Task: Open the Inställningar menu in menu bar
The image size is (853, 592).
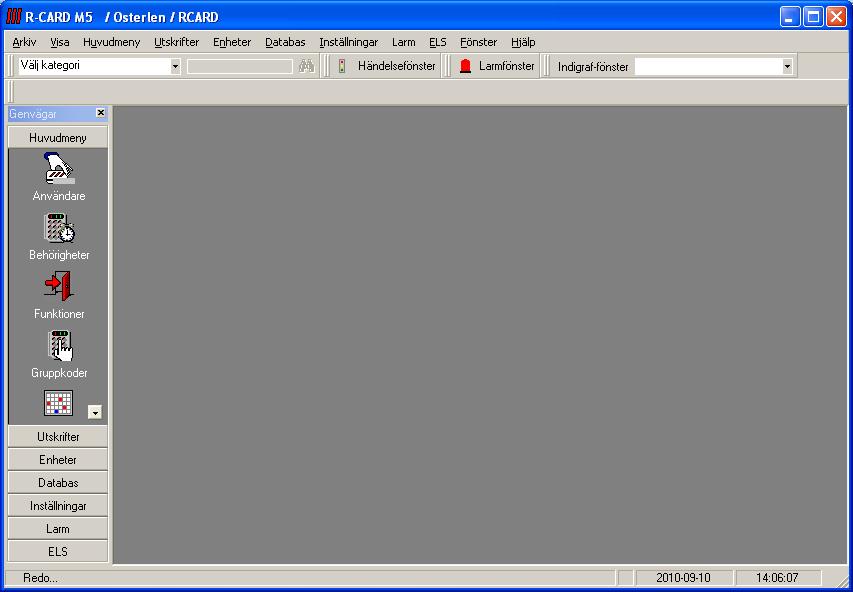Action: (349, 42)
